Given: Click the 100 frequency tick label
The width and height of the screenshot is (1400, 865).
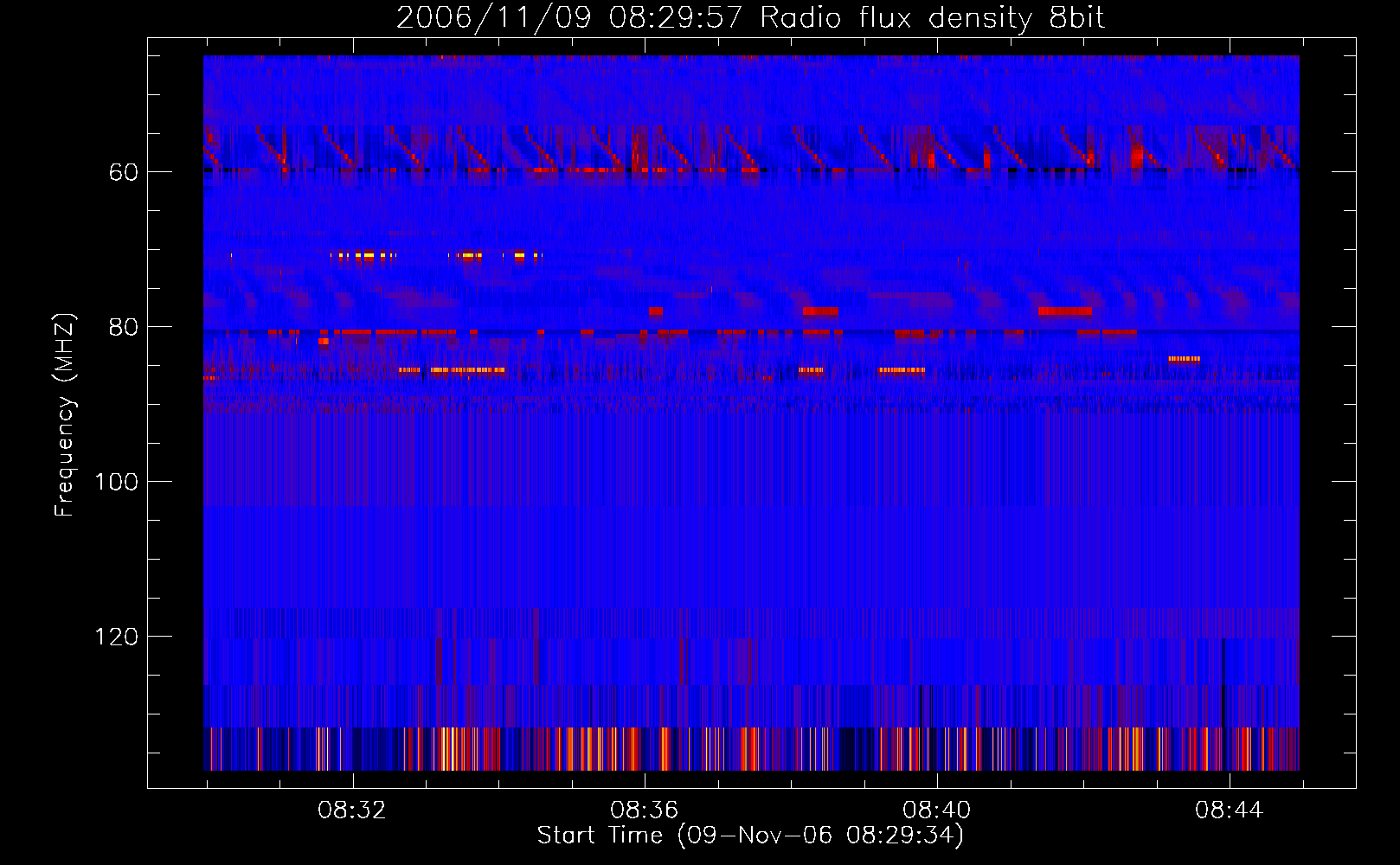Looking at the screenshot, I should click(x=117, y=482).
